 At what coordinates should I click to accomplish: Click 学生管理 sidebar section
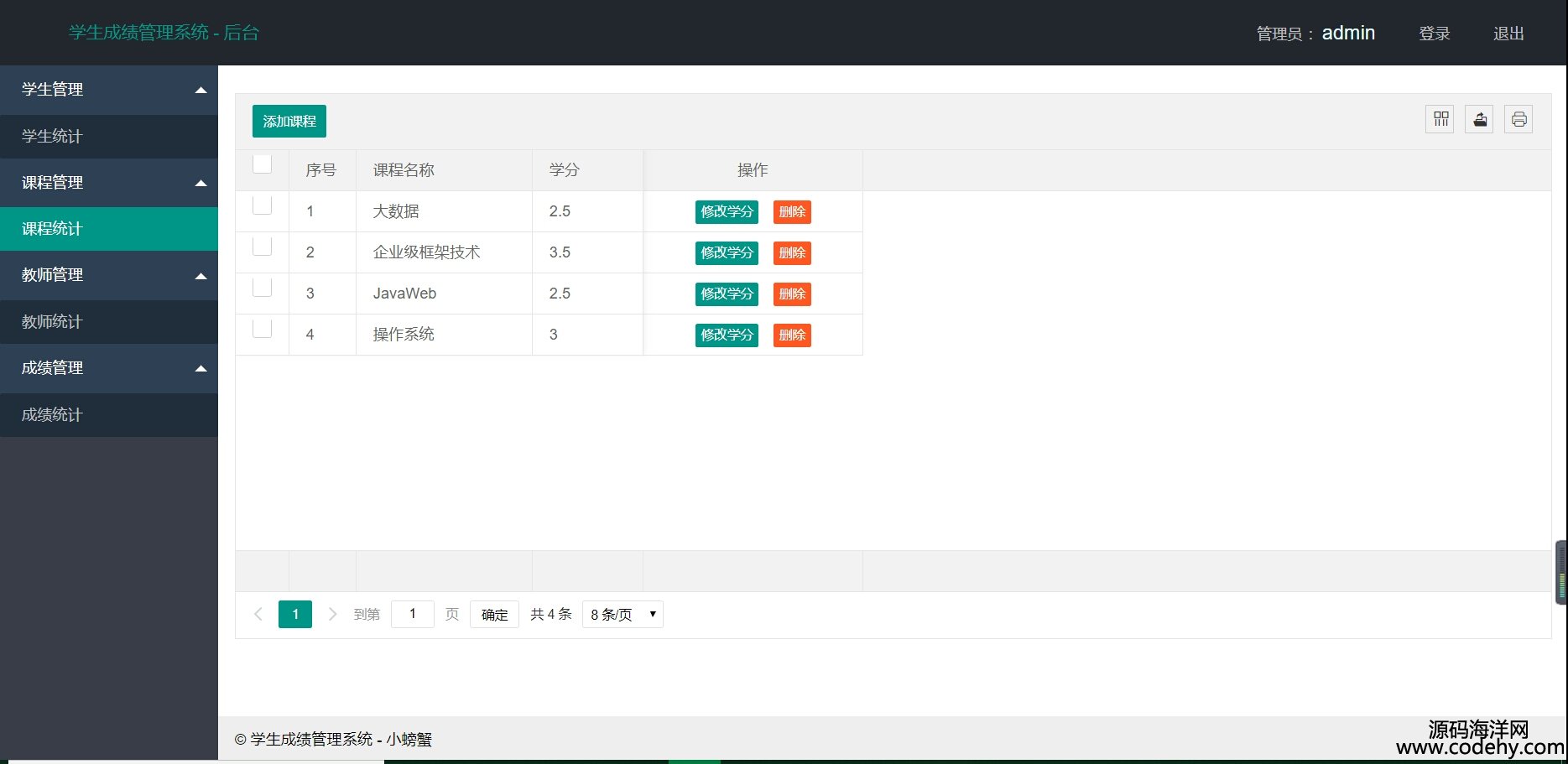109,89
